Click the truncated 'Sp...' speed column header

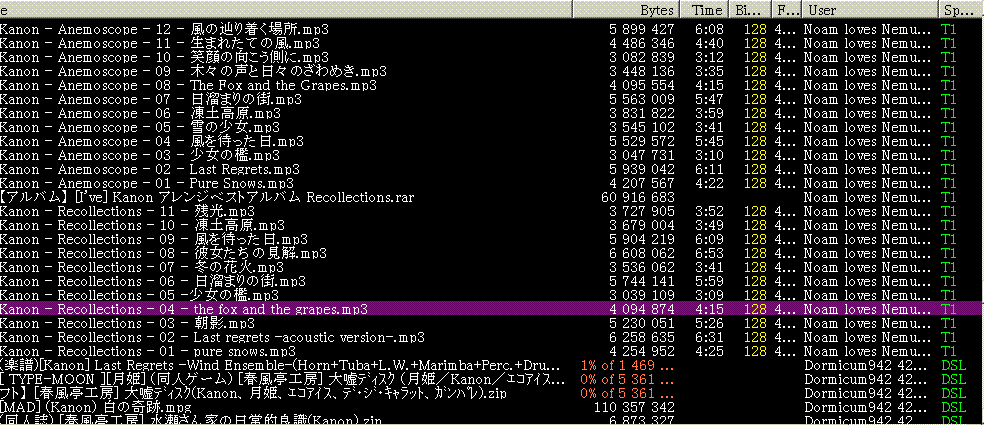click(x=961, y=10)
